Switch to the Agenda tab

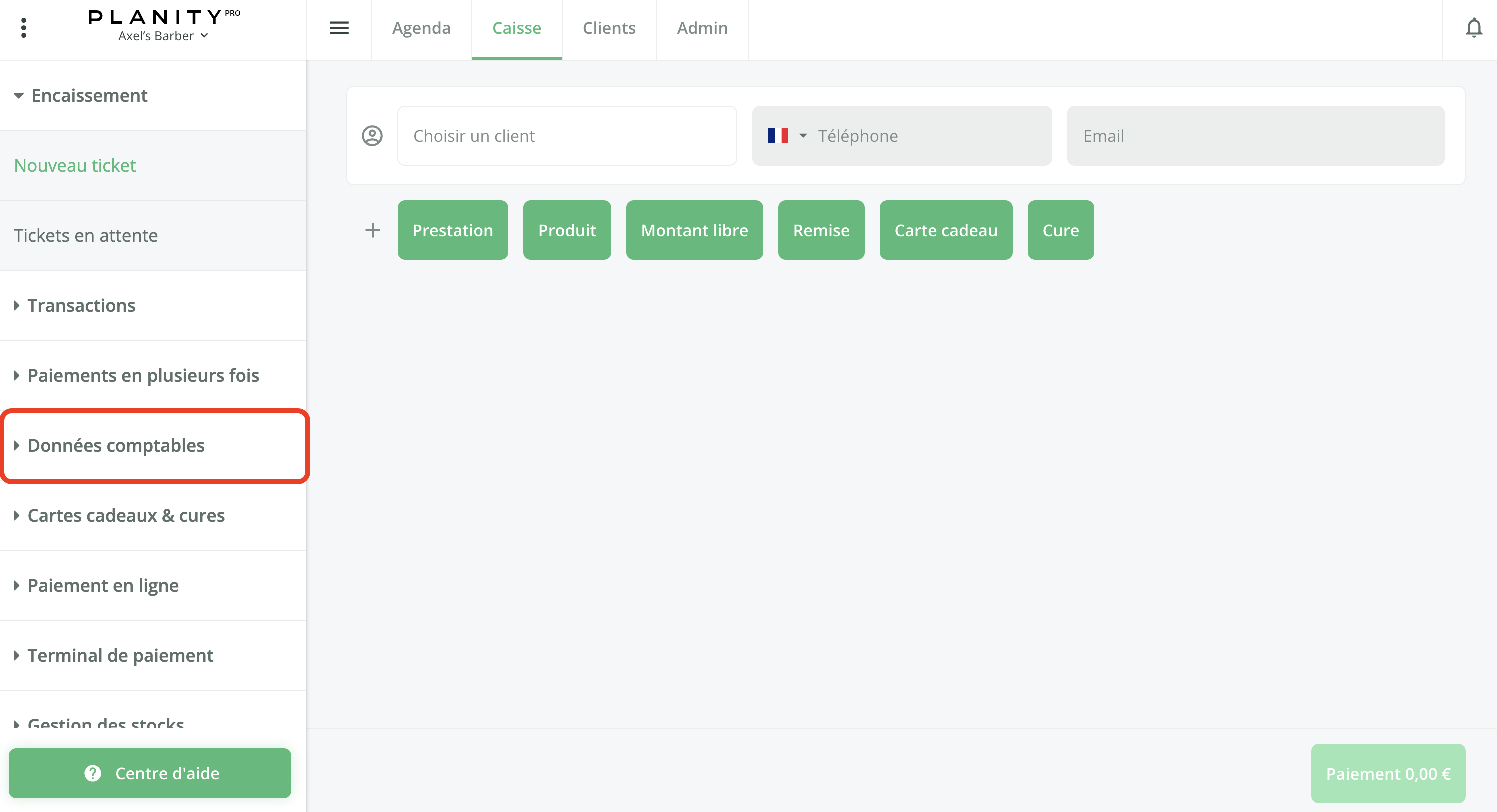click(421, 28)
